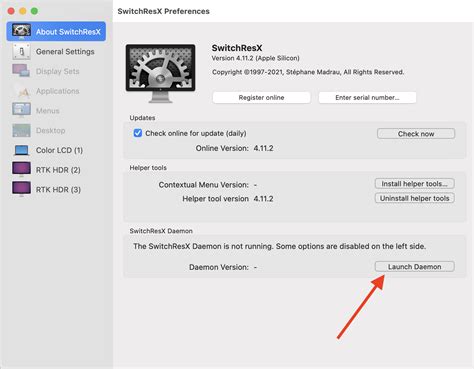Click the Daemon Version label
Screen dimensions: 474x369
point(219,267)
